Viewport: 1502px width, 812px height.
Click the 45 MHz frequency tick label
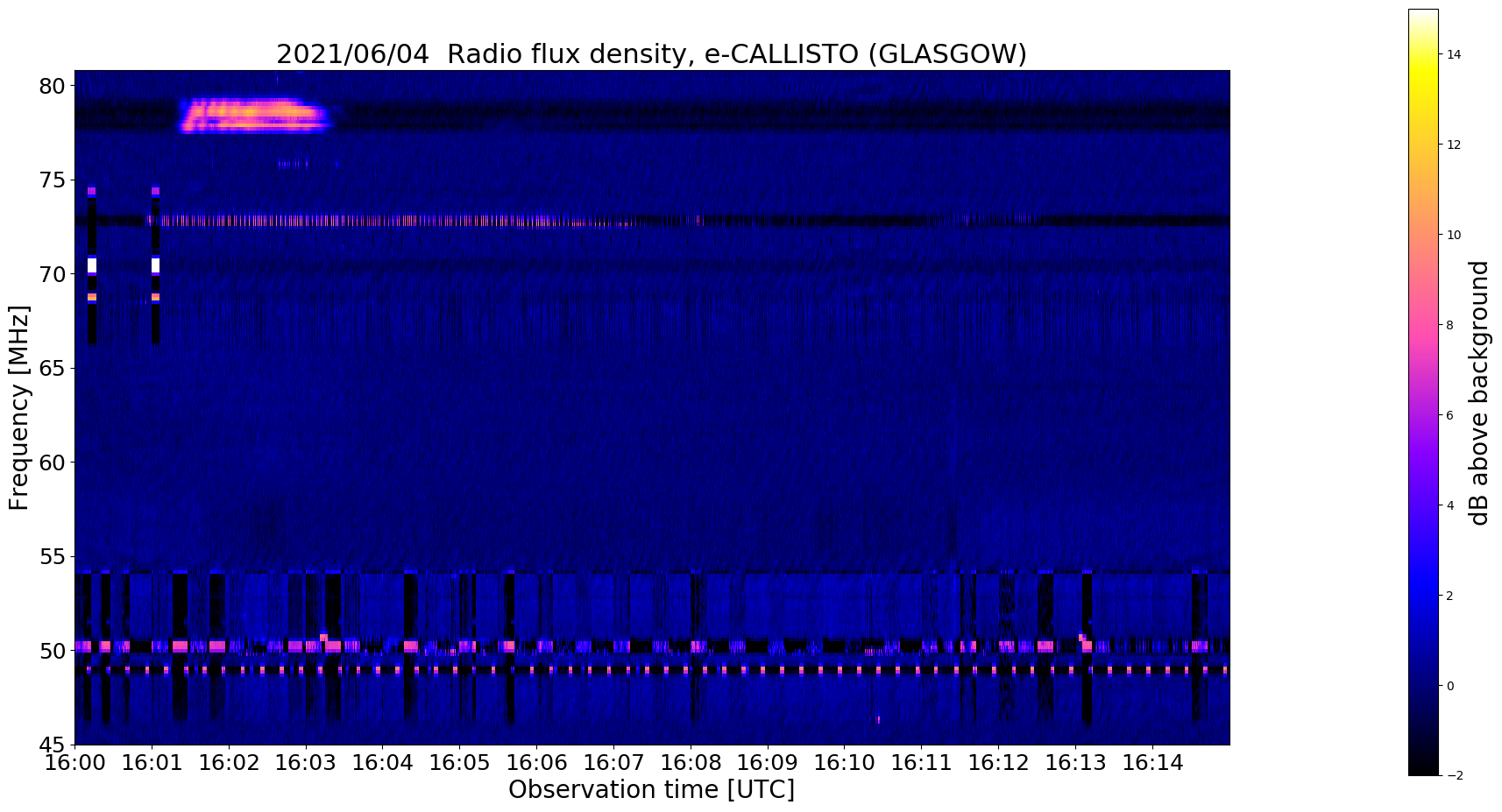coord(53,745)
